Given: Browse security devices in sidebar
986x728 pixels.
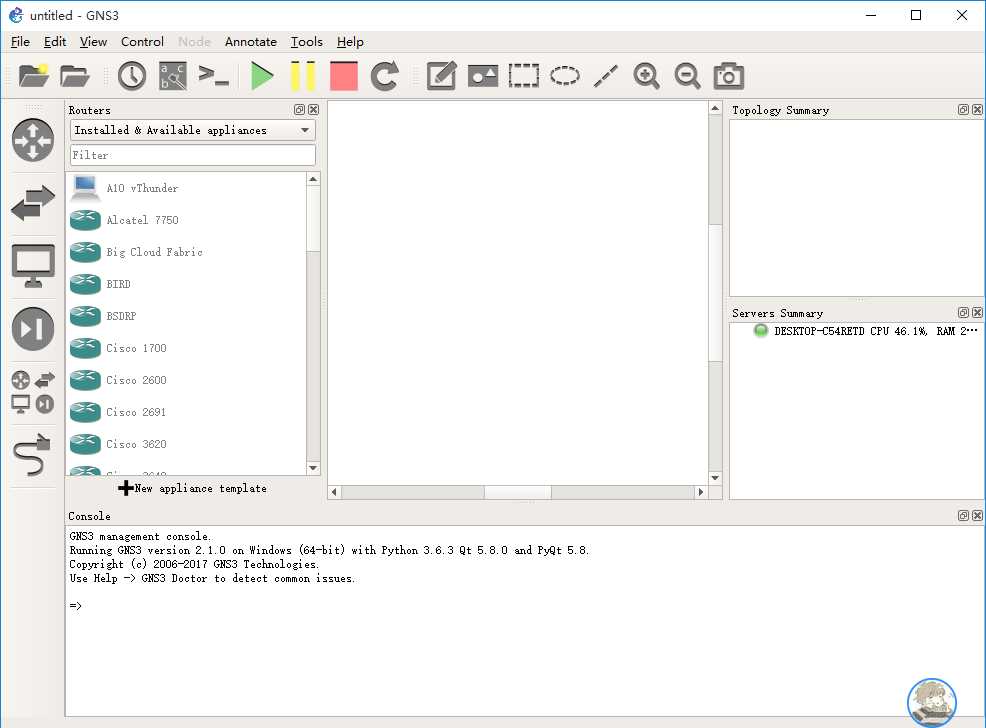Looking at the screenshot, I should point(33,329).
